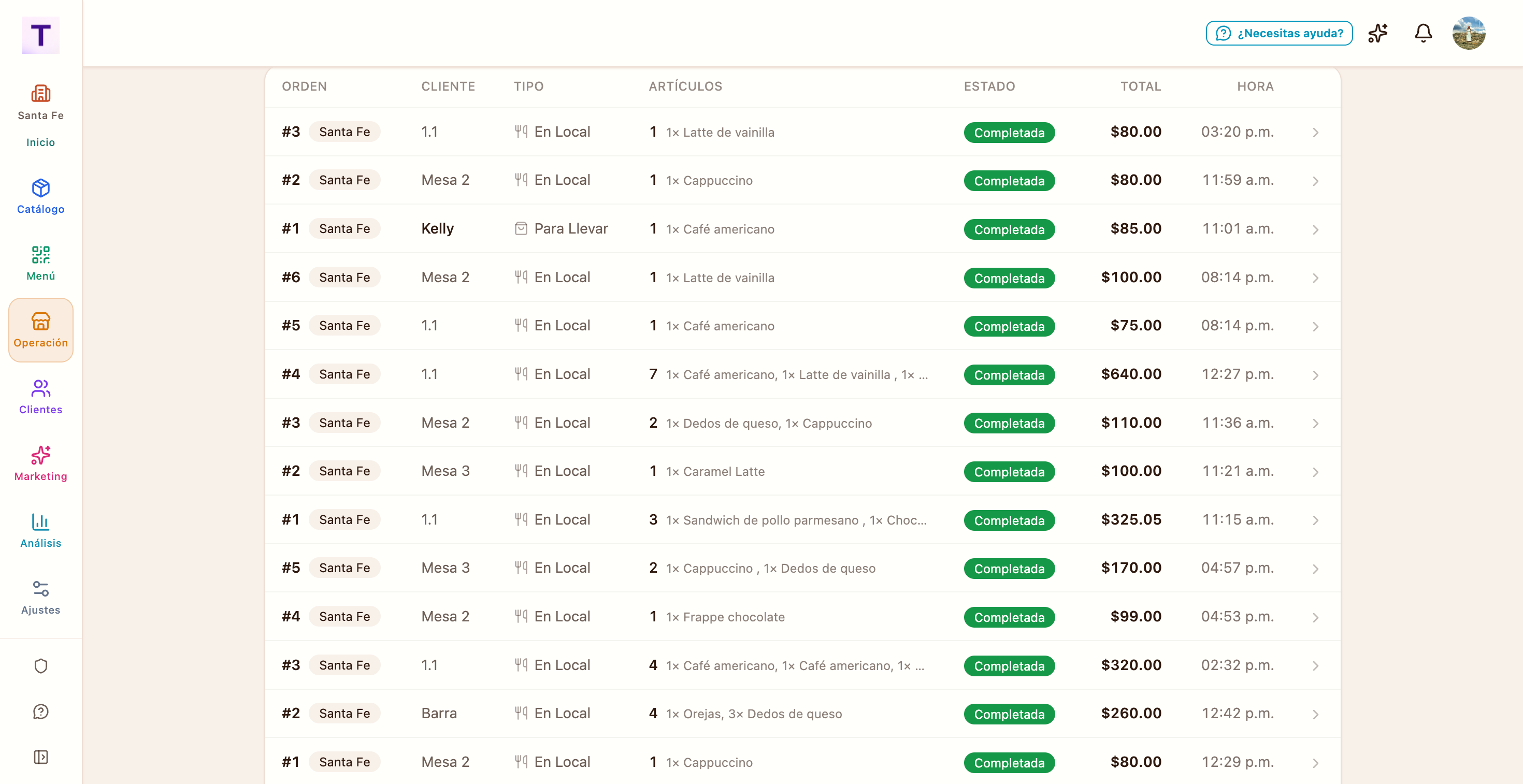
Task: Click the $325.05 total
Action: (1131, 519)
